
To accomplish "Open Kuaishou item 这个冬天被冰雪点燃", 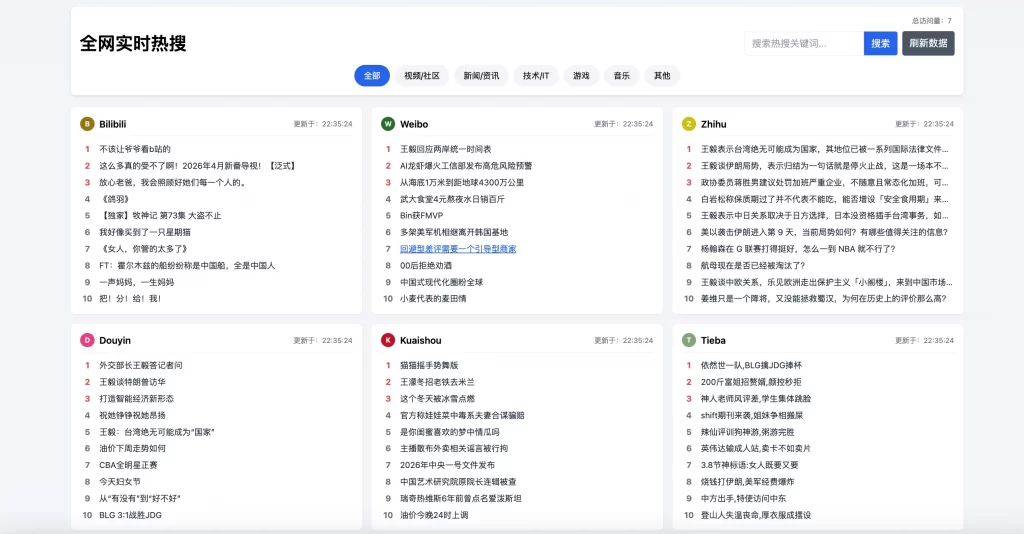I will click(438, 398).
